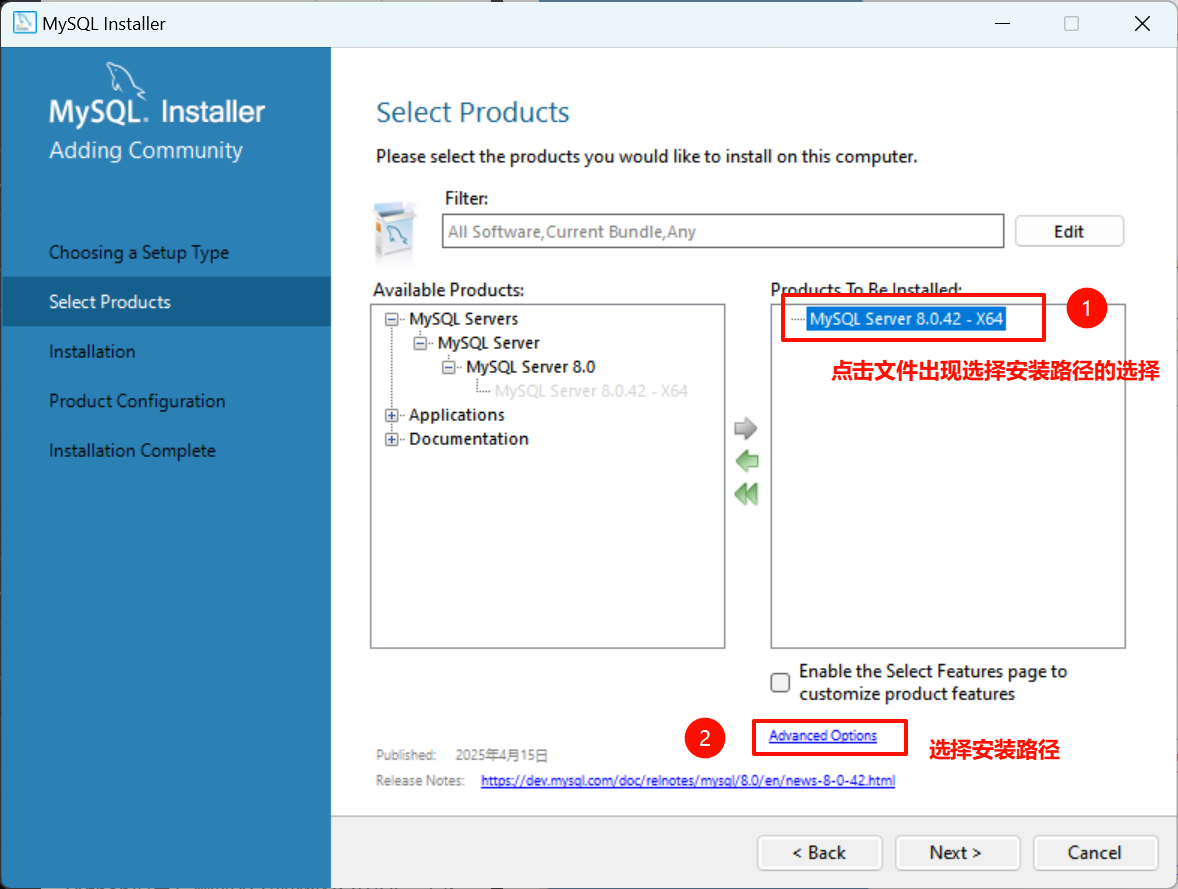Viewport: 1178px width, 889px height.
Task: Select the MySQL Servers tree label
Action: 464,319
